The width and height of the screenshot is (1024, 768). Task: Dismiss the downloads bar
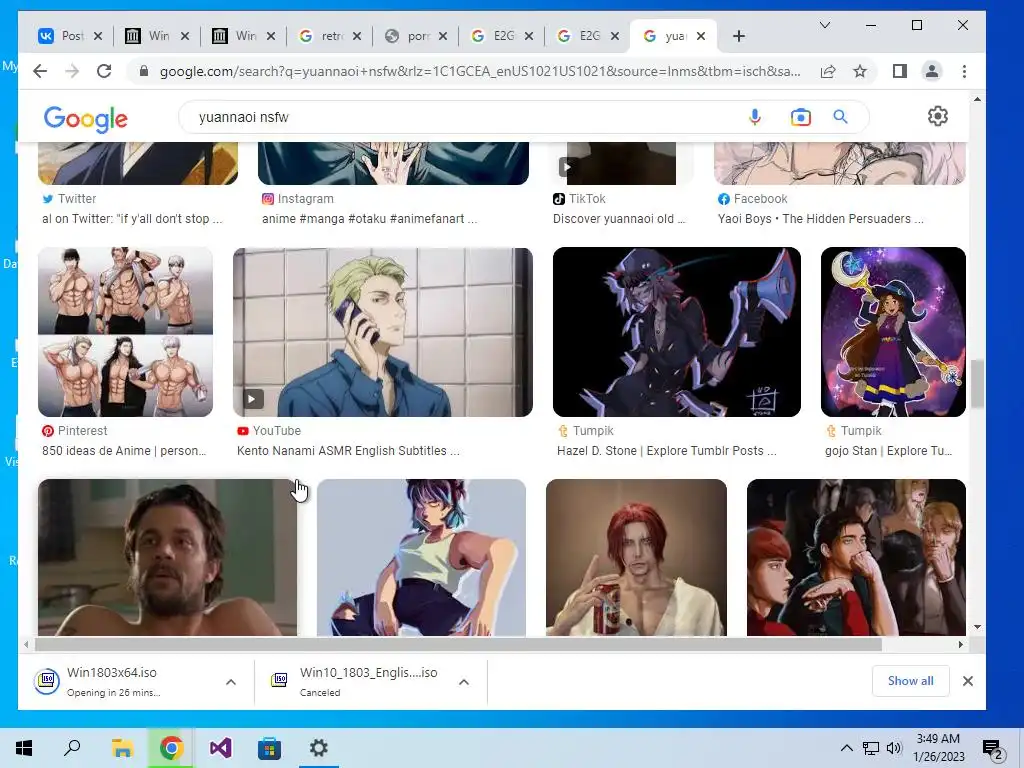(968, 681)
